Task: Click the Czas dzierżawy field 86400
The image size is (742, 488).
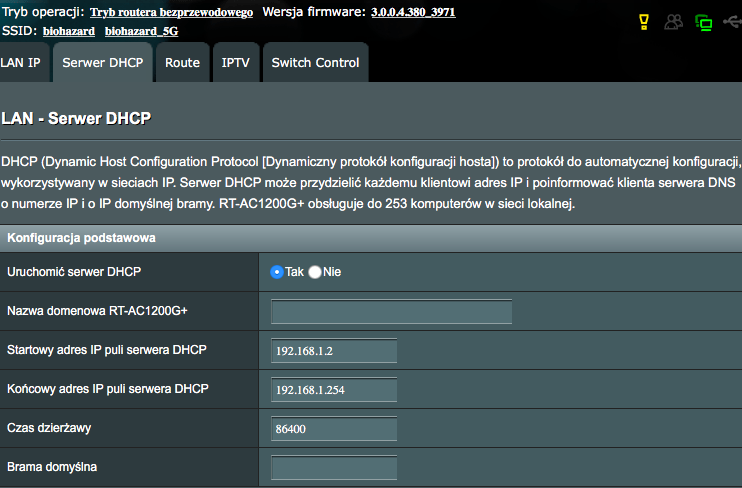Action: click(334, 429)
